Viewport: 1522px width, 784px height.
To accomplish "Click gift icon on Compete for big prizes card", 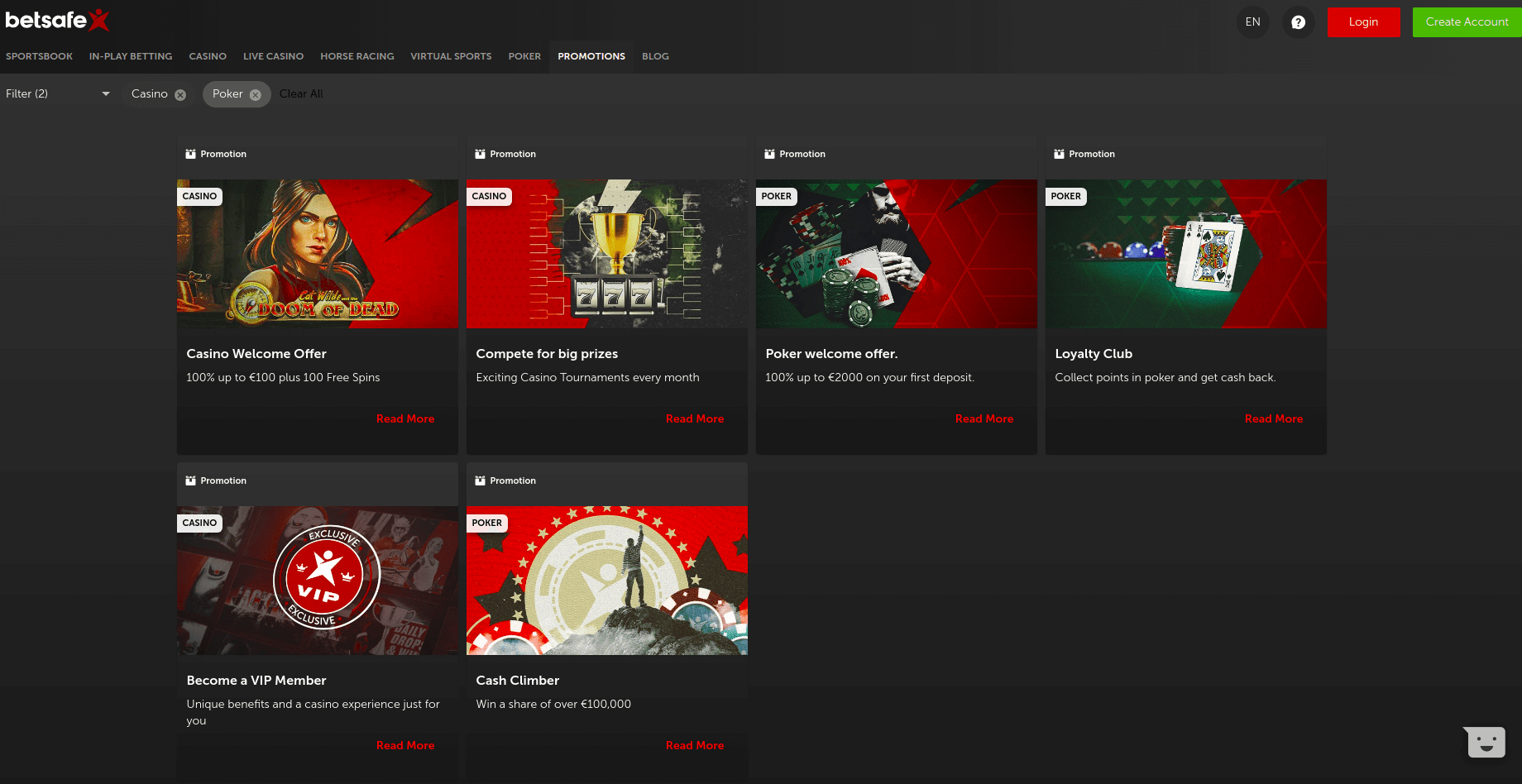I will (x=481, y=154).
